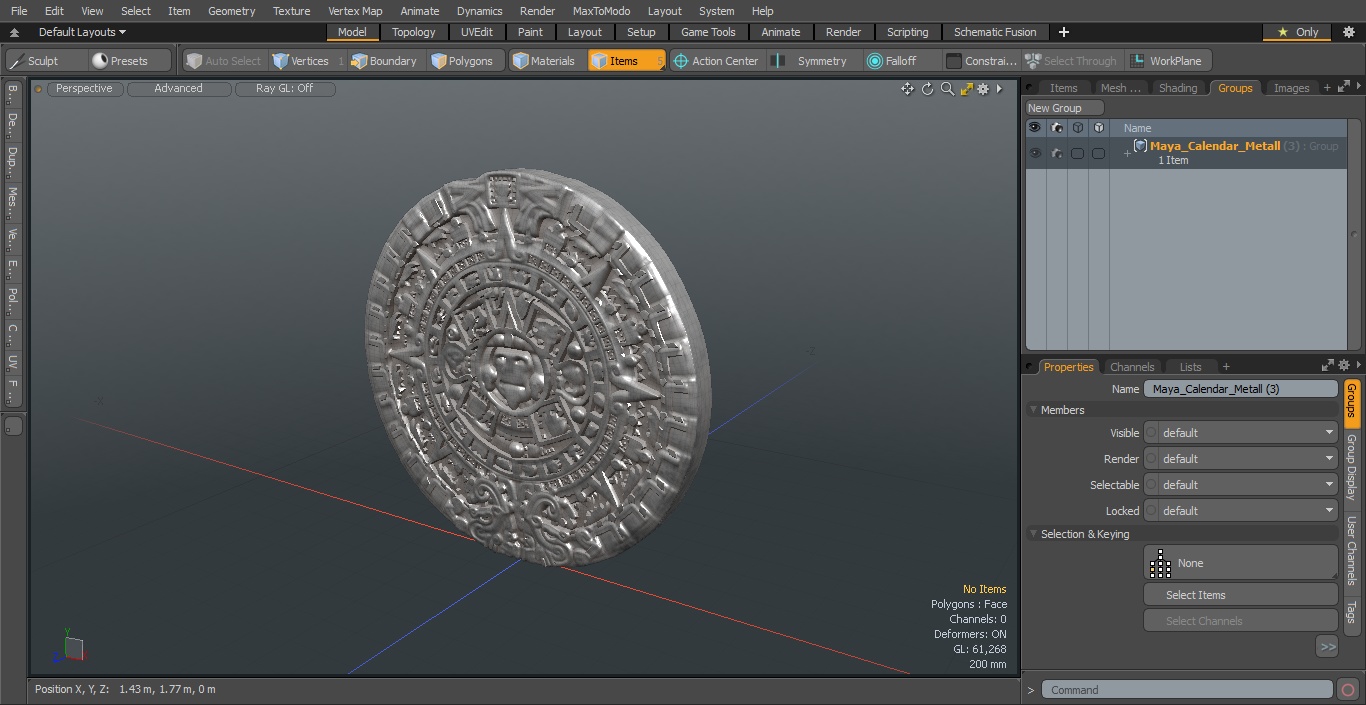Click the Name input field

click(x=1240, y=389)
